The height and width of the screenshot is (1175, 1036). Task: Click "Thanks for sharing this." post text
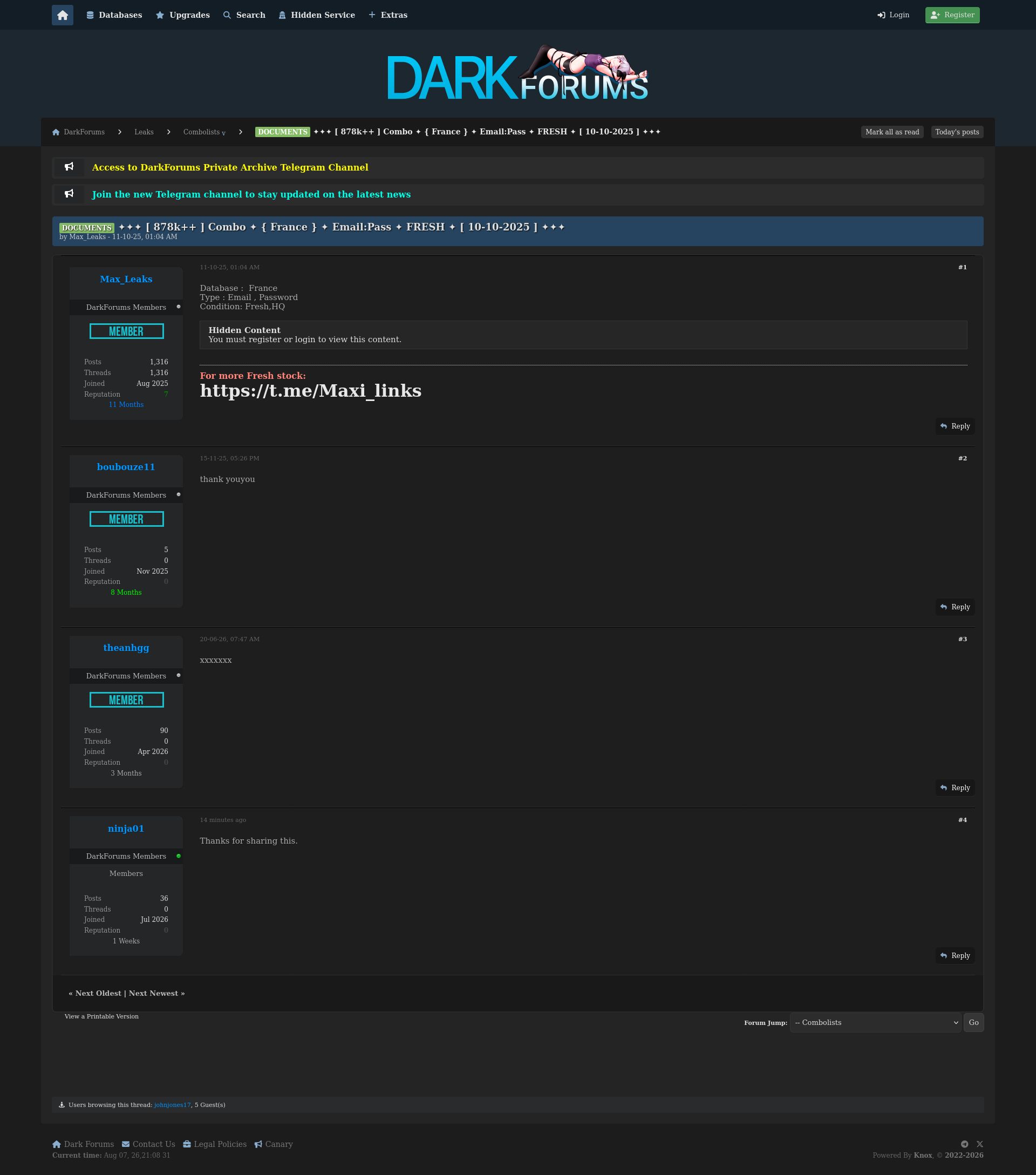249,841
